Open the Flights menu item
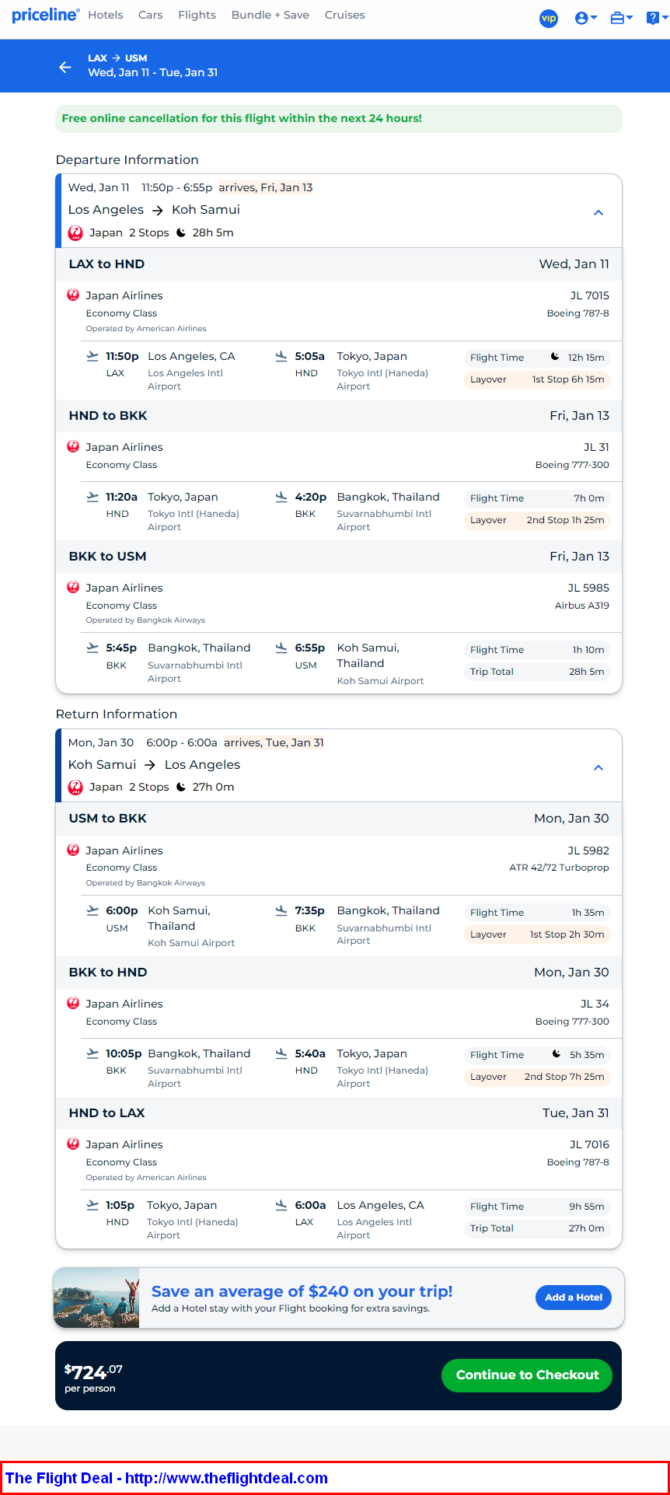Image resolution: width=670 pixels, height=1495 pixels. pos(196,15)
